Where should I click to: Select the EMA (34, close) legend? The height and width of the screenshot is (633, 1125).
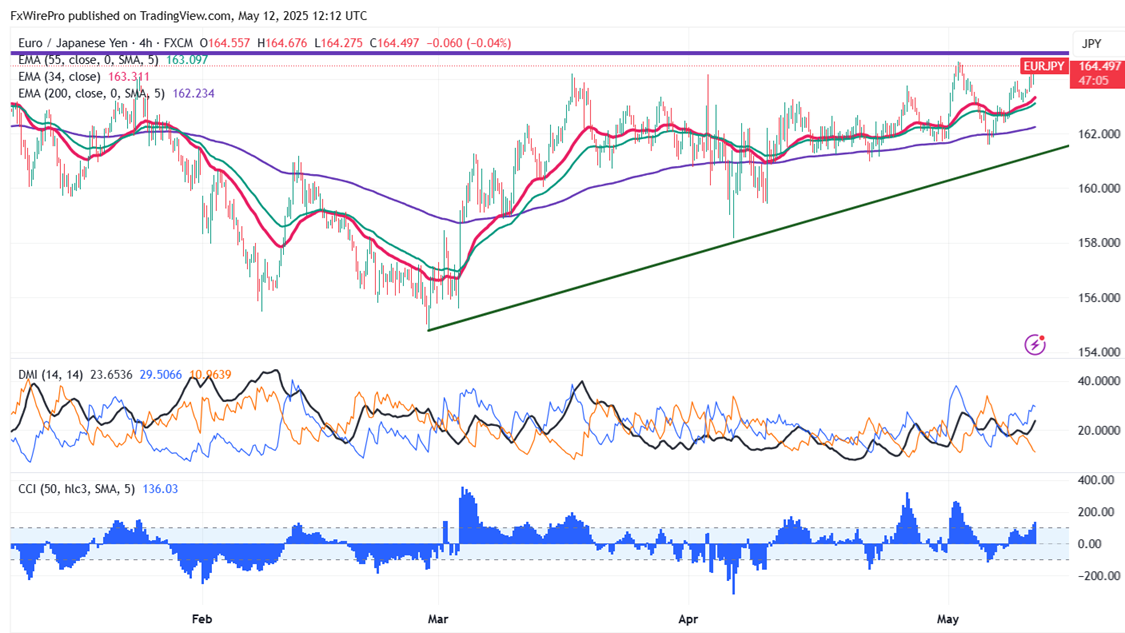click(59, 77)
